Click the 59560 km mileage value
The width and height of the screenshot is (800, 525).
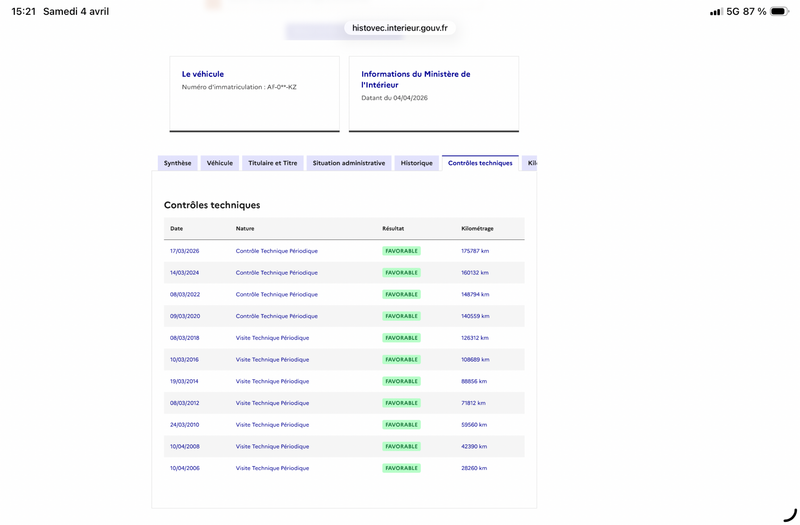(474, 424)
